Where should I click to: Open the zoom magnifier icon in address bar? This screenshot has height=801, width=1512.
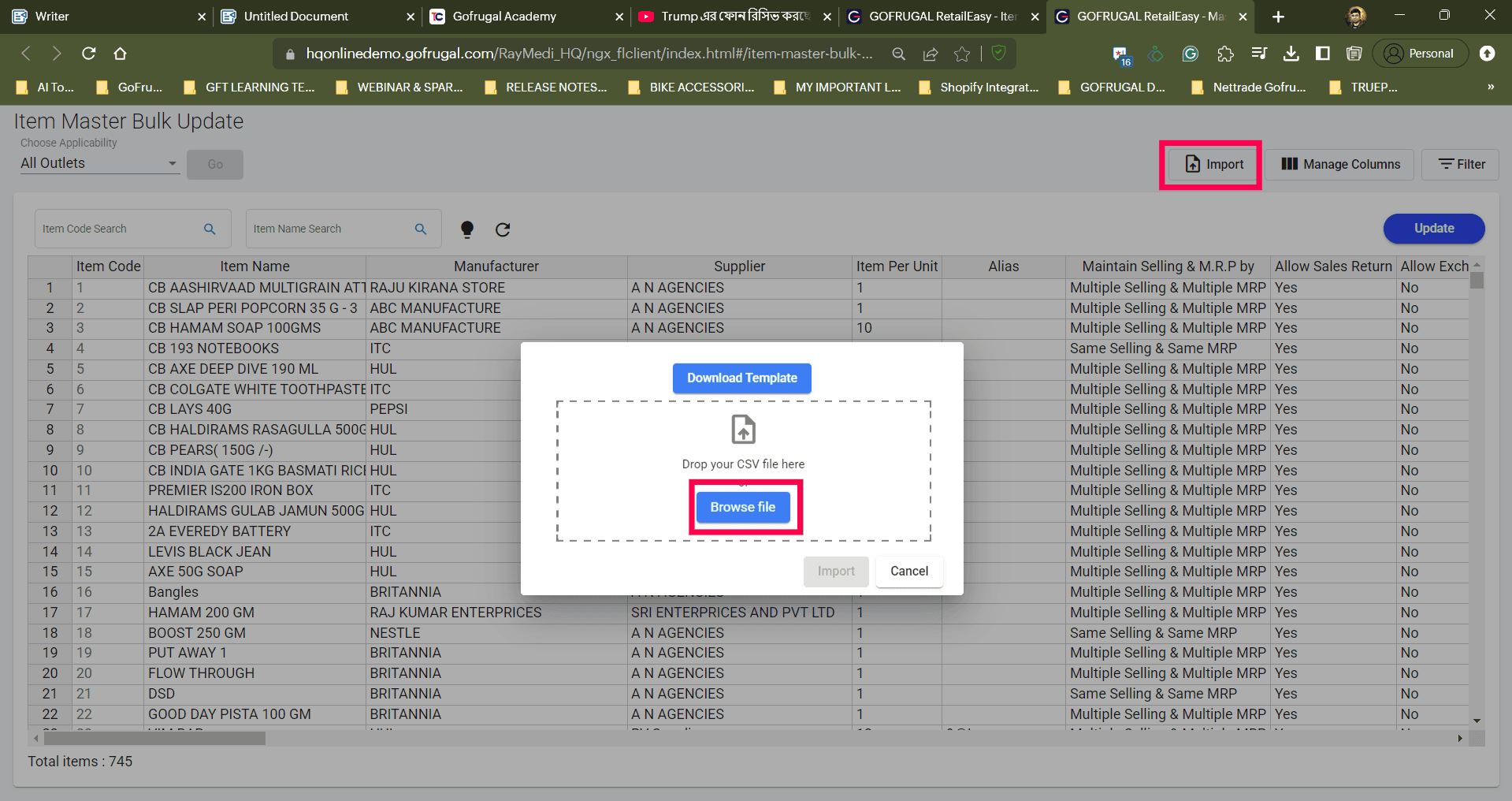[898, 54]
